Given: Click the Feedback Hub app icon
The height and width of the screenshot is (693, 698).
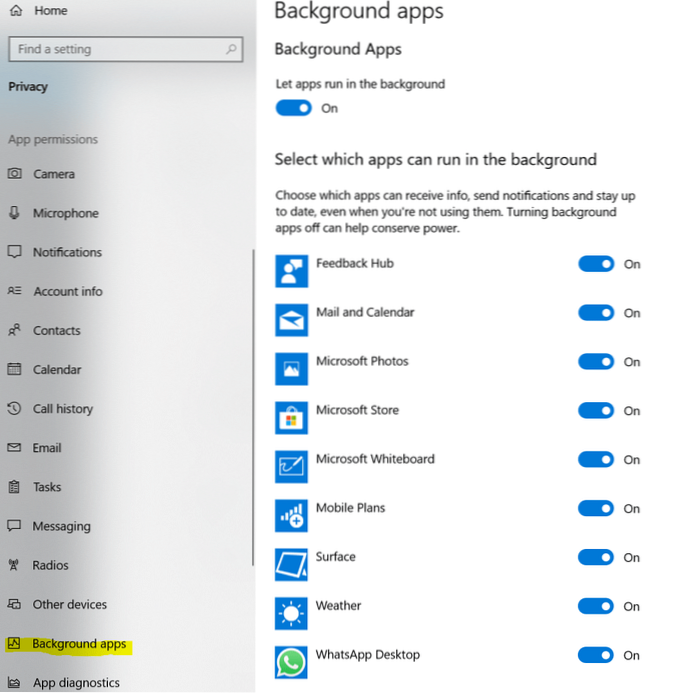Looking at the screenshot, I should pos(291,271).
